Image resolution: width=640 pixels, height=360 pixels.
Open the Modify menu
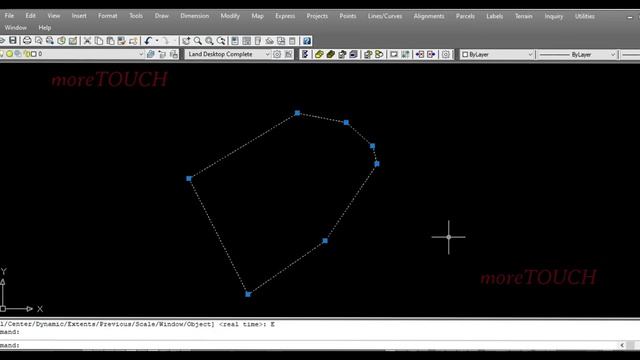pos(230,16)
